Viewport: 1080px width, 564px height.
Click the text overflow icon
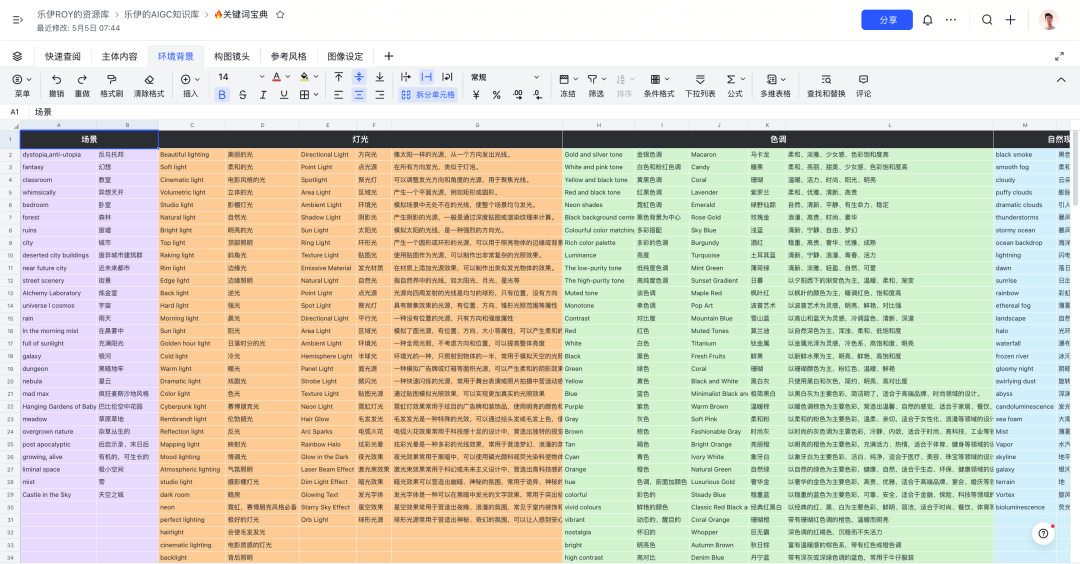406,77
